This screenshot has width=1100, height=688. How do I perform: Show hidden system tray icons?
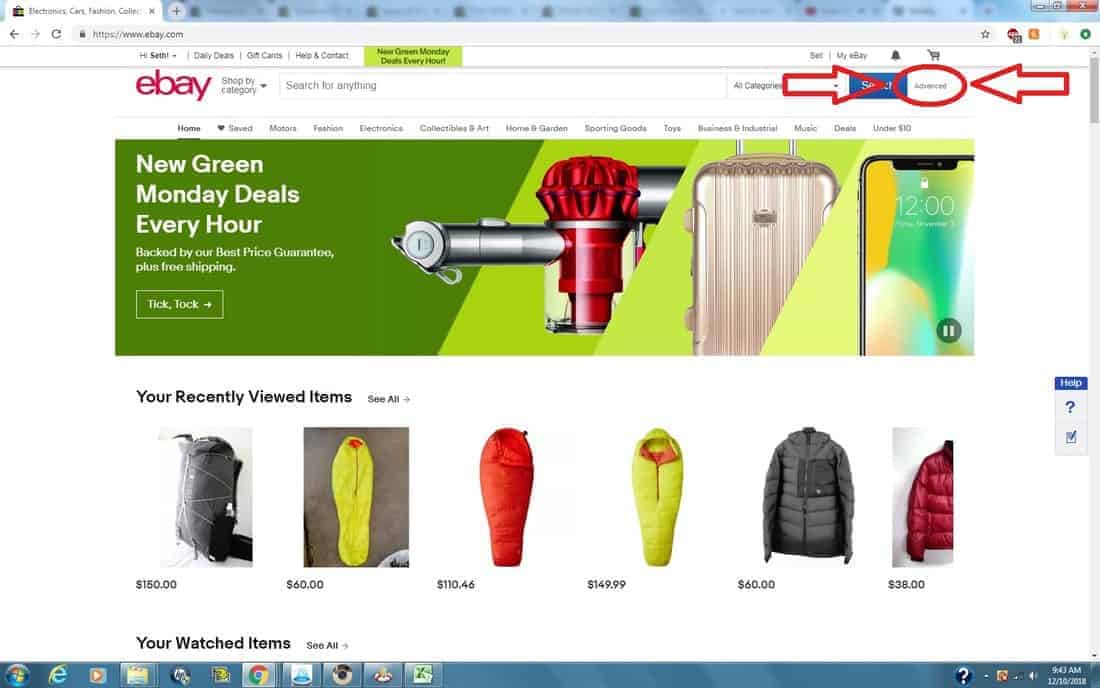[986, 676]
